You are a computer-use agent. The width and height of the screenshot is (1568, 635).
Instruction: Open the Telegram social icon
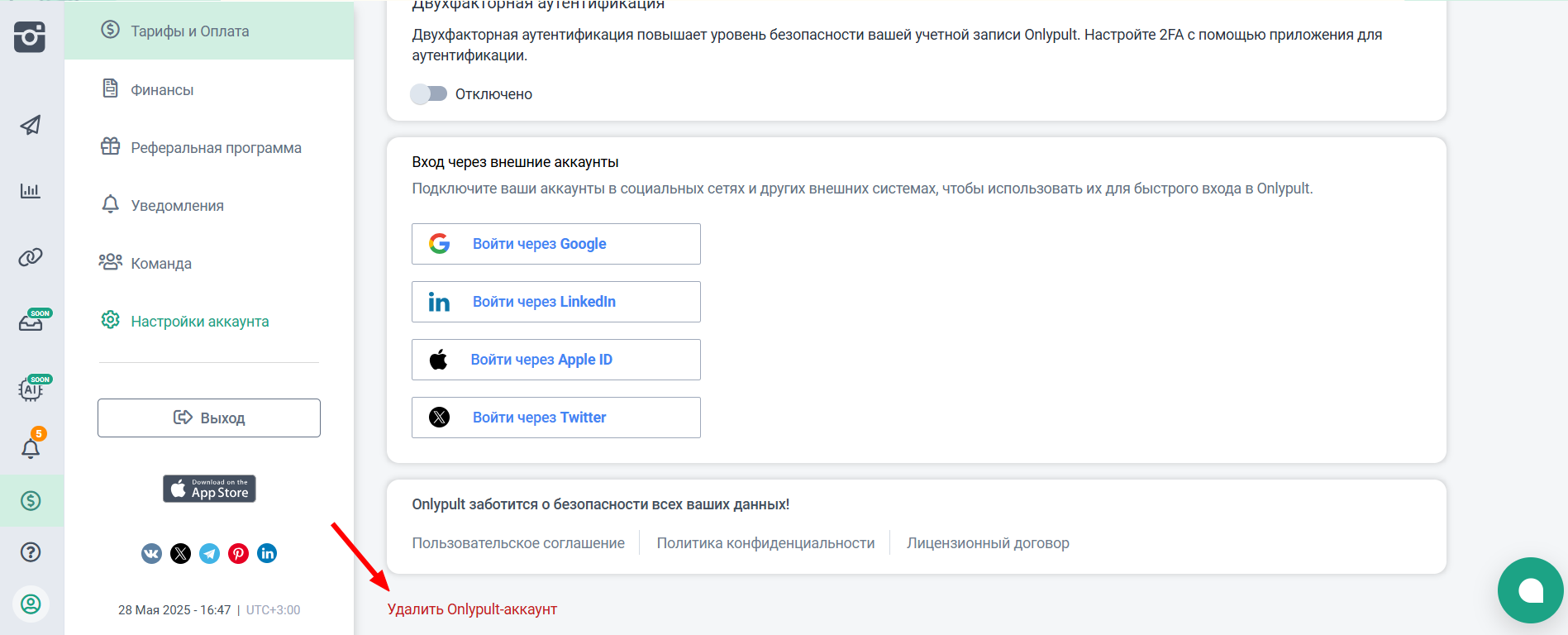coord(210,554)
